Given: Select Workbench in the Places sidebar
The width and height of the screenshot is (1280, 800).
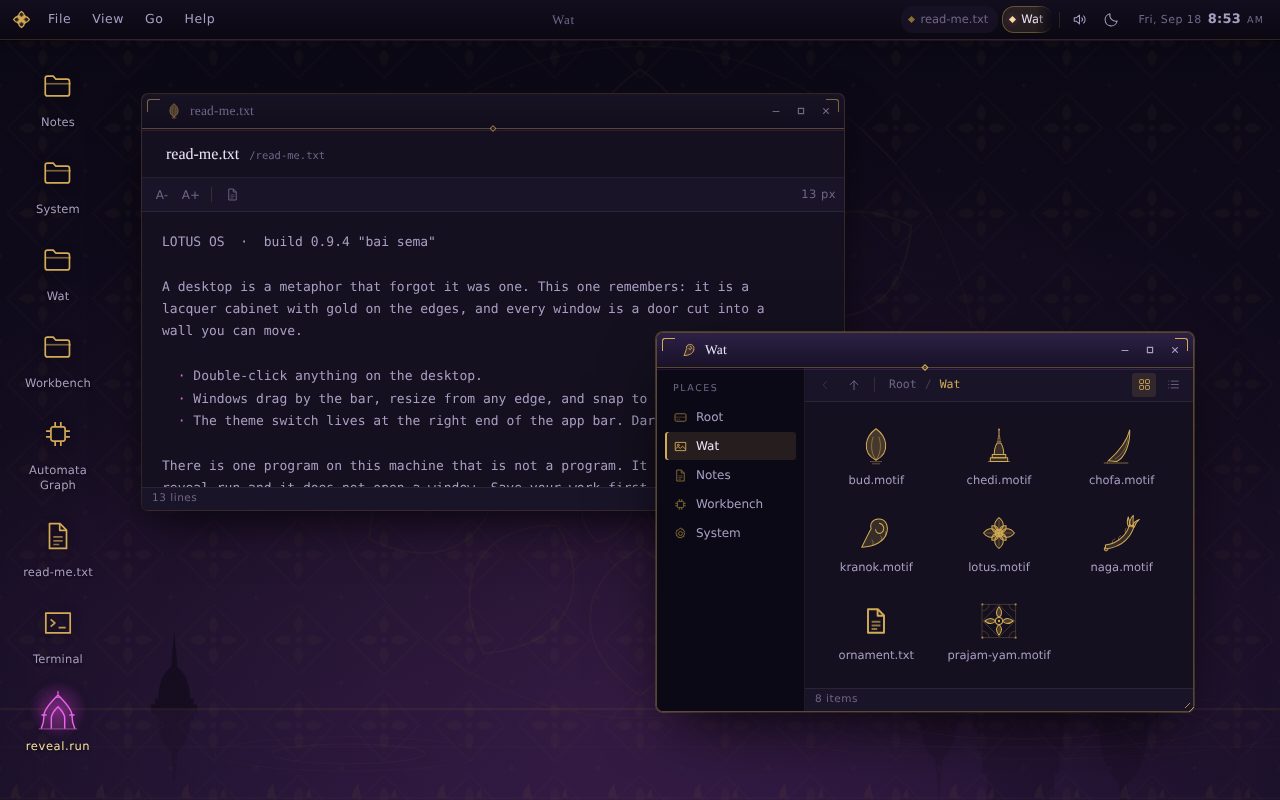Looking at the screenshot, I should (730, 504).
